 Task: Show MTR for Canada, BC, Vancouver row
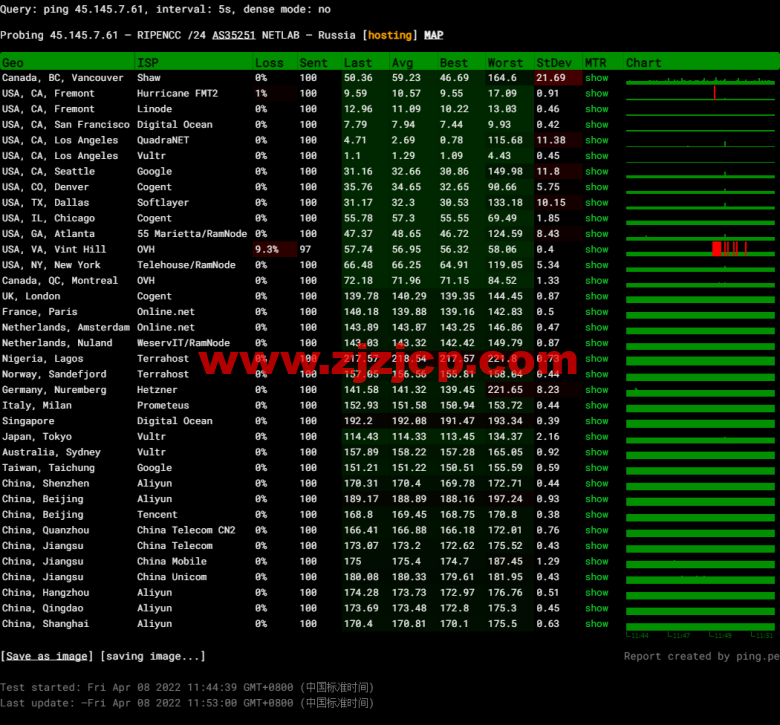(x=596, y=78)
